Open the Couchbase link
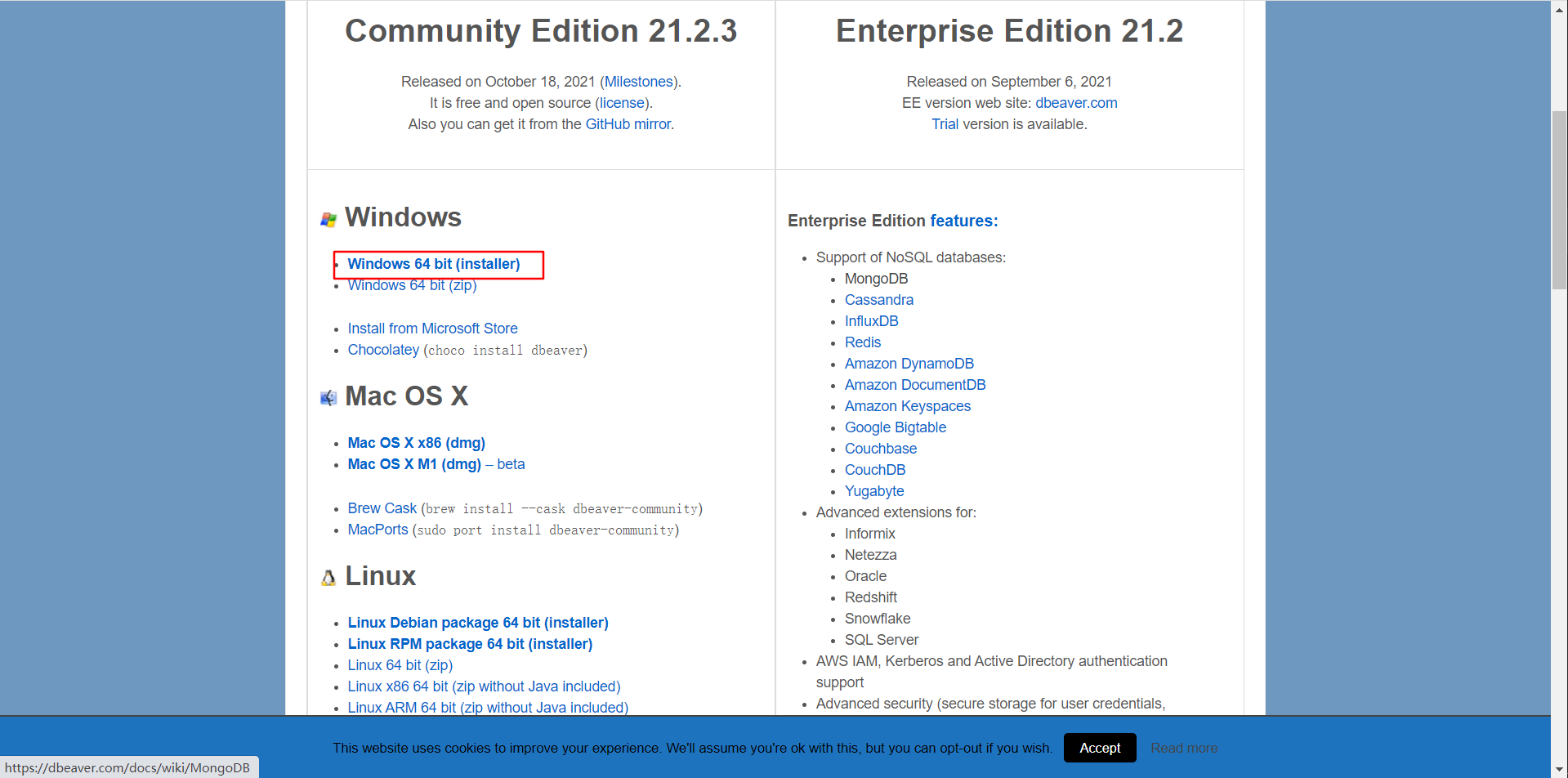The width and height of the screenshot is (1568, 778). [x=880, y=449]
